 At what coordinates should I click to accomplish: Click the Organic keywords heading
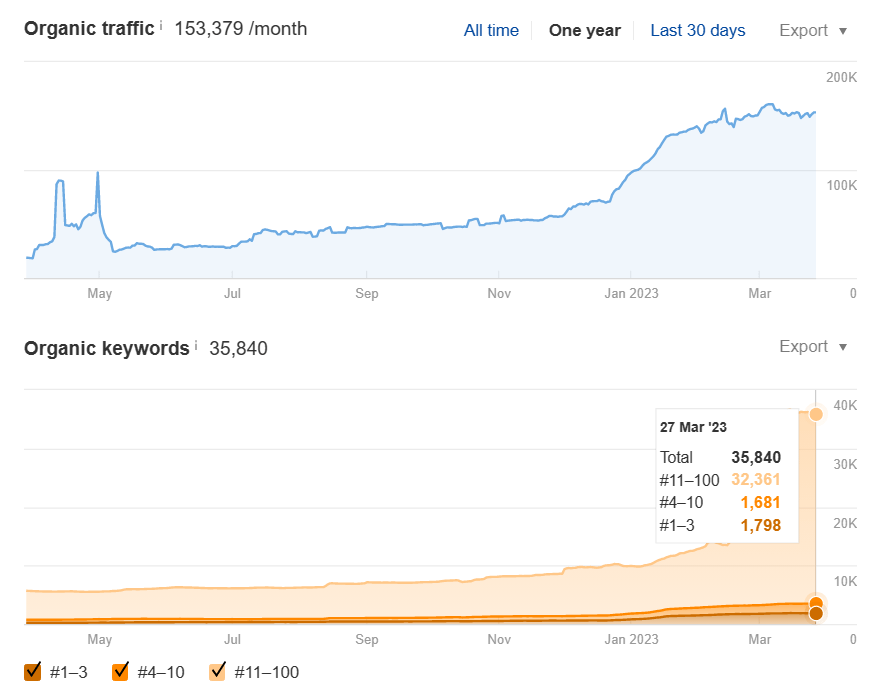coord(106,348)
